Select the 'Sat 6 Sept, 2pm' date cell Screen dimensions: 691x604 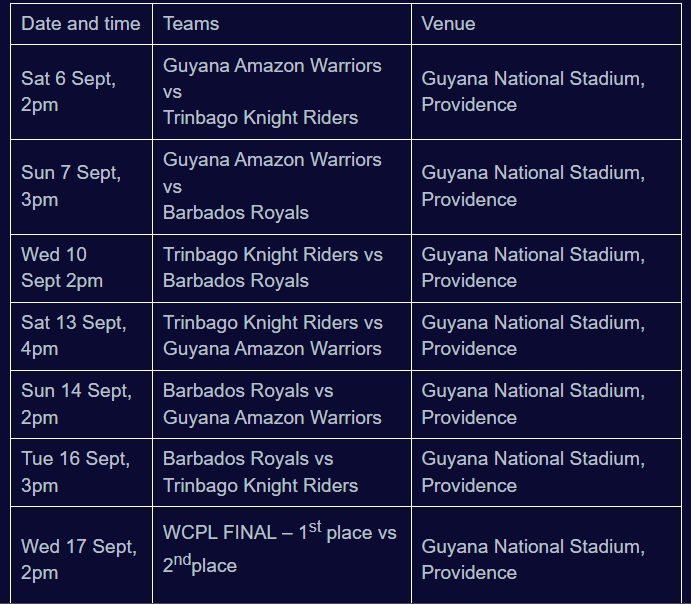click(x=81, y=92)
